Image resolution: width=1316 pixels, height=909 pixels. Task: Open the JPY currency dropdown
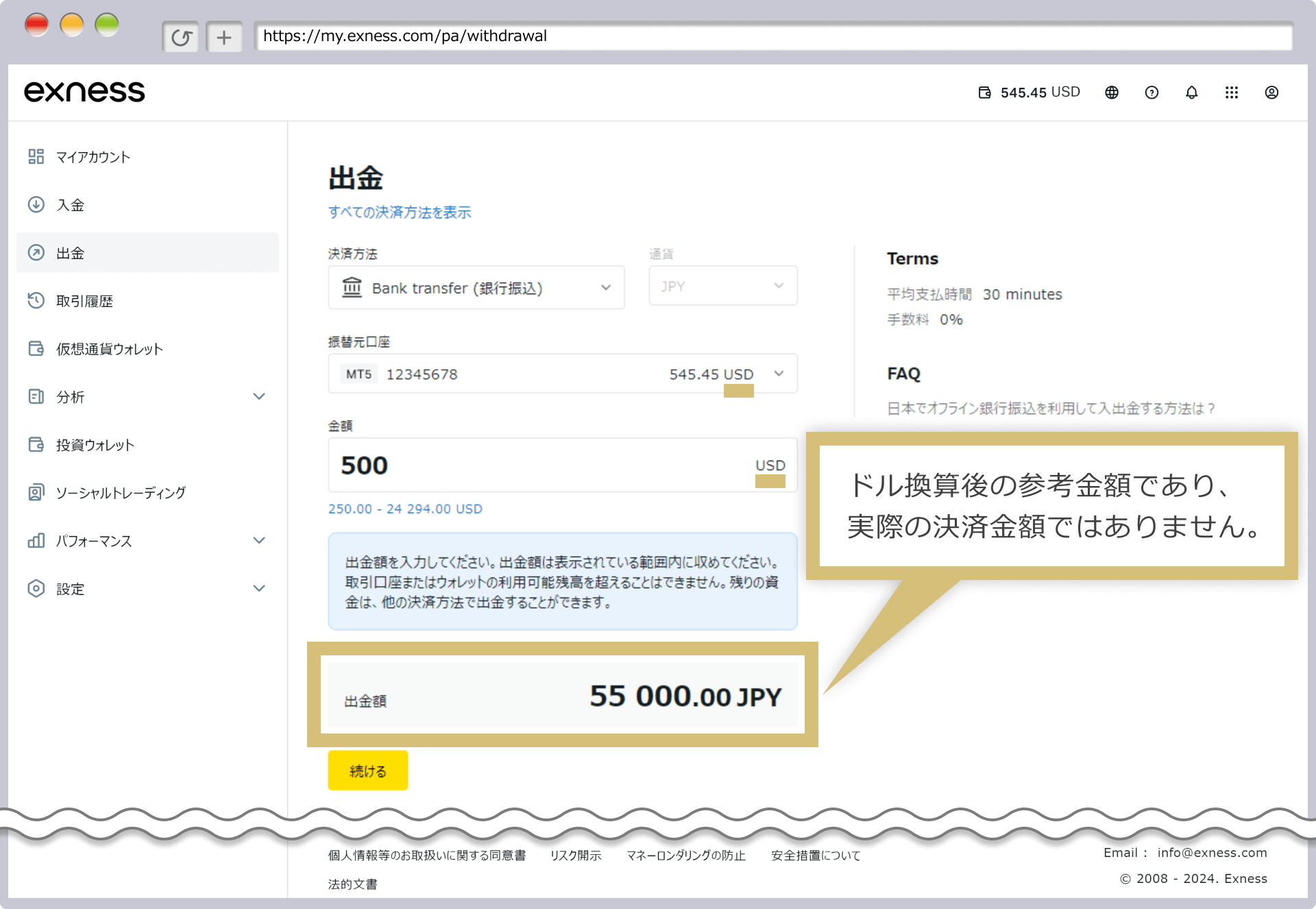click(x=723, y=286)
